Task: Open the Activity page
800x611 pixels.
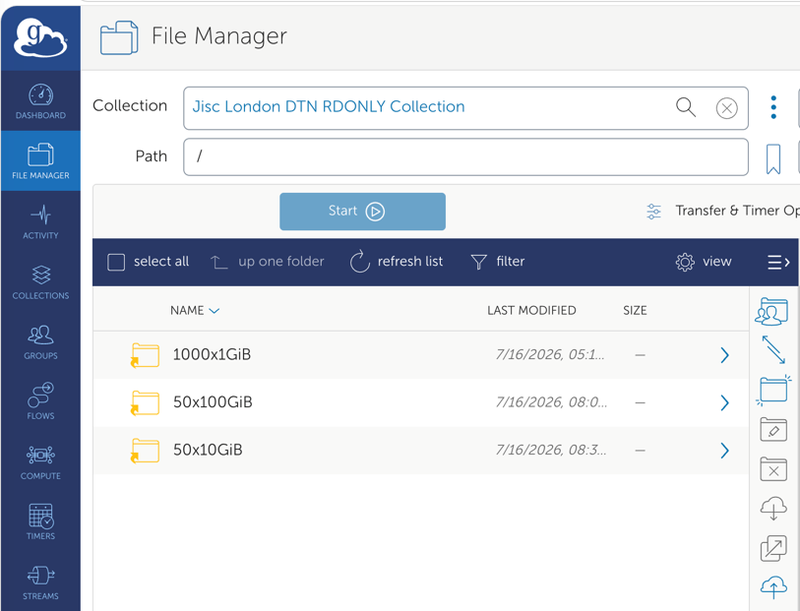Action: pyautogui.click(x=40, y=221)
